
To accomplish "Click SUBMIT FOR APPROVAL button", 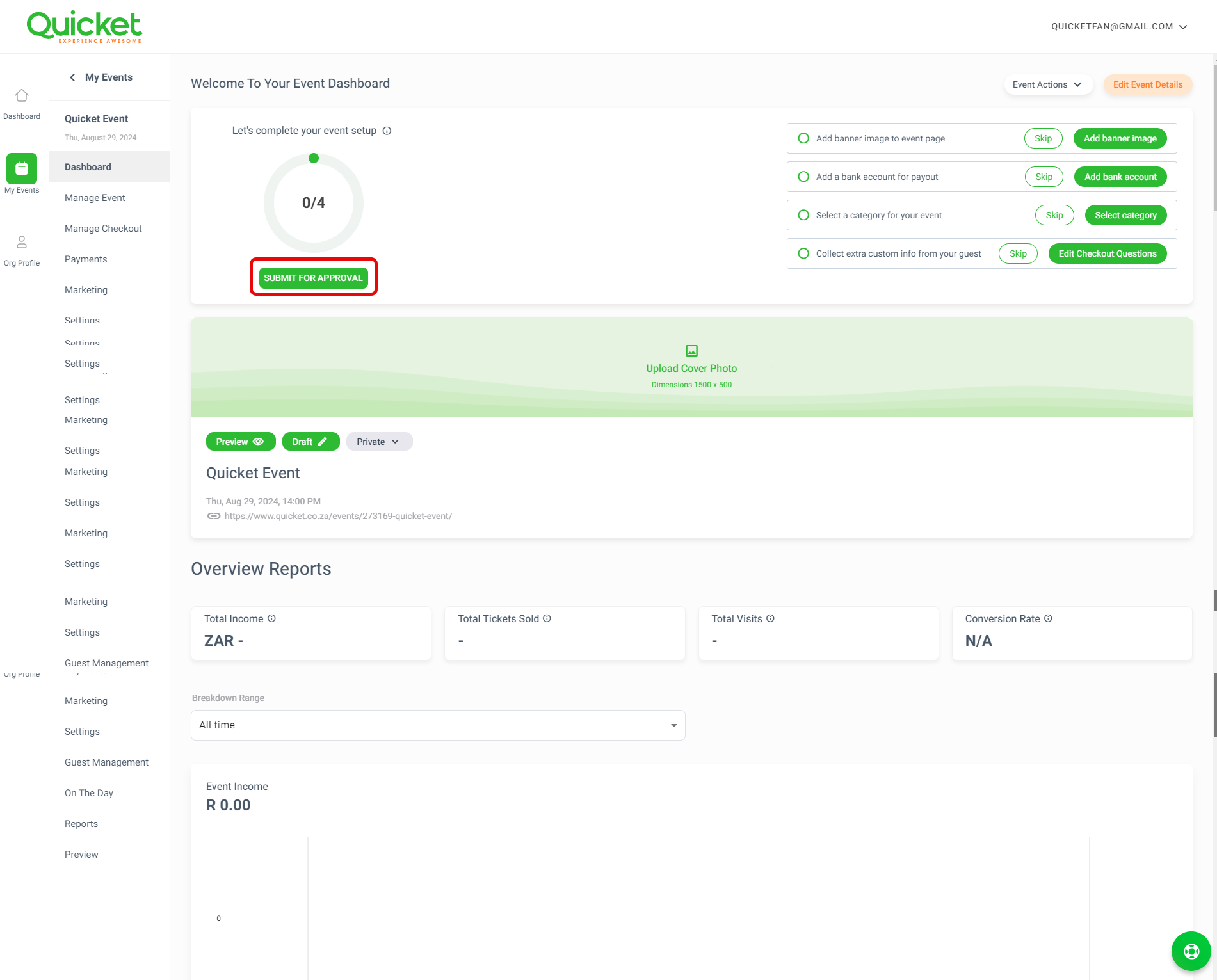I will click(313, 278).
